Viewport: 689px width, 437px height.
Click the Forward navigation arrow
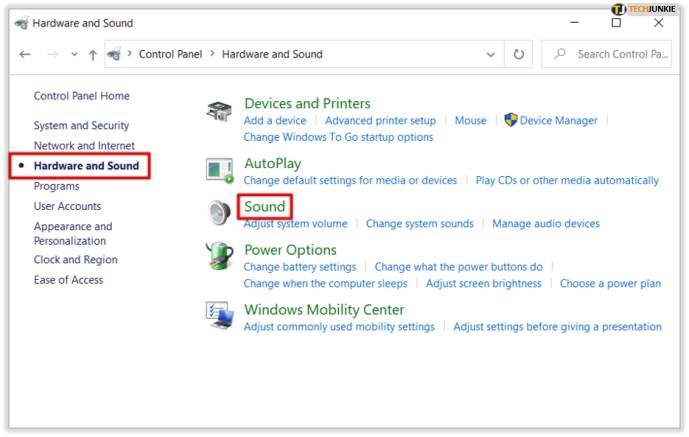53,54
